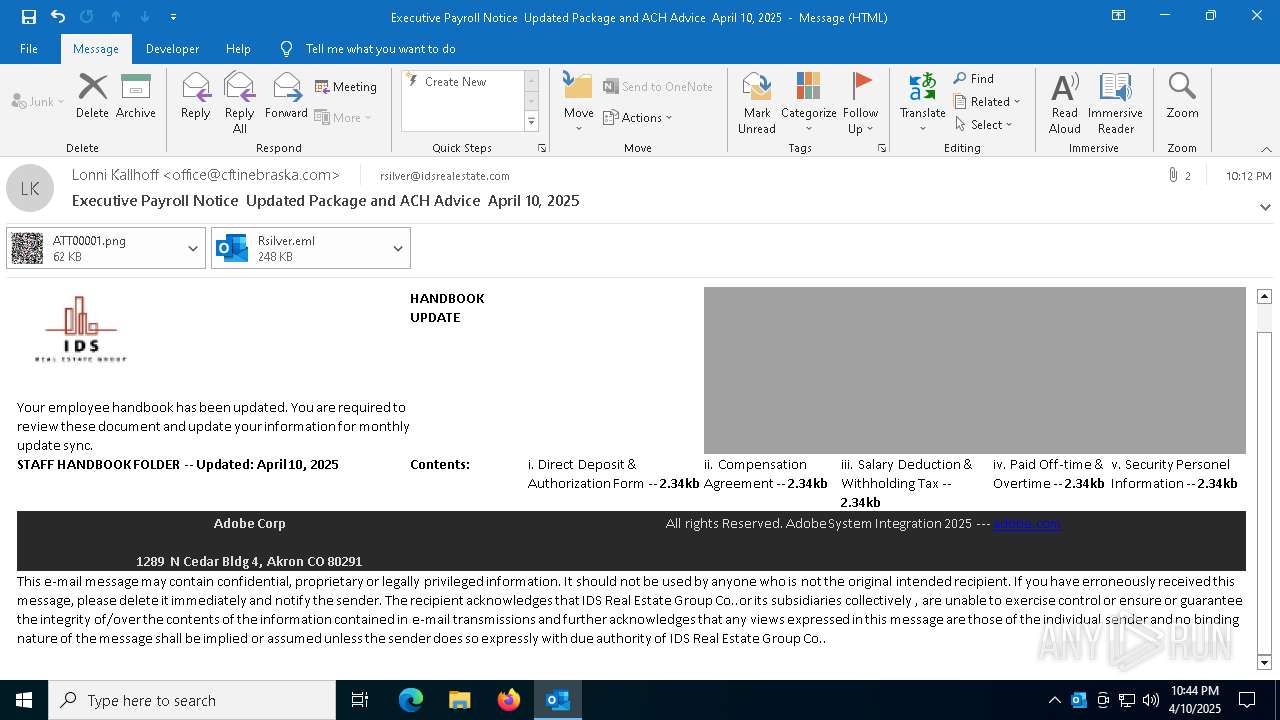Delete the message with Delete button
The height and width of the screenshot is (720, 1280).
[x=92, y=96]
